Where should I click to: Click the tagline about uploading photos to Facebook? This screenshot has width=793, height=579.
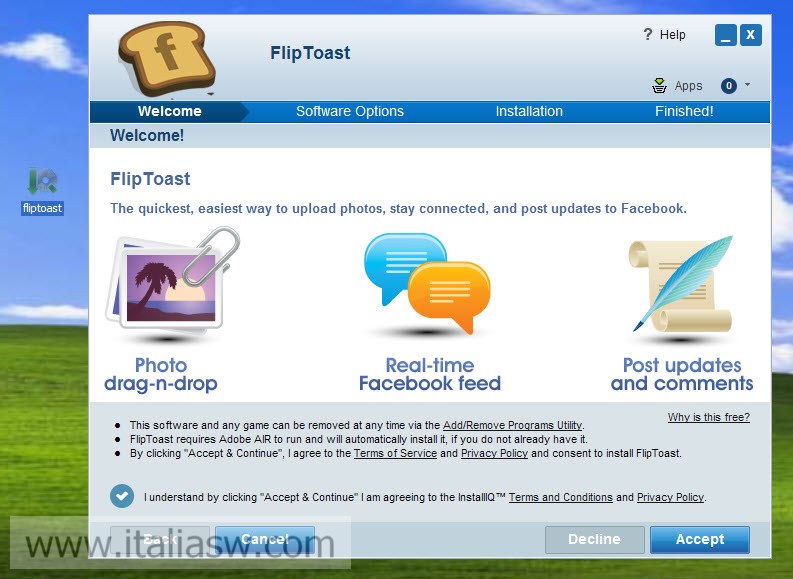(x=399, y=208)
